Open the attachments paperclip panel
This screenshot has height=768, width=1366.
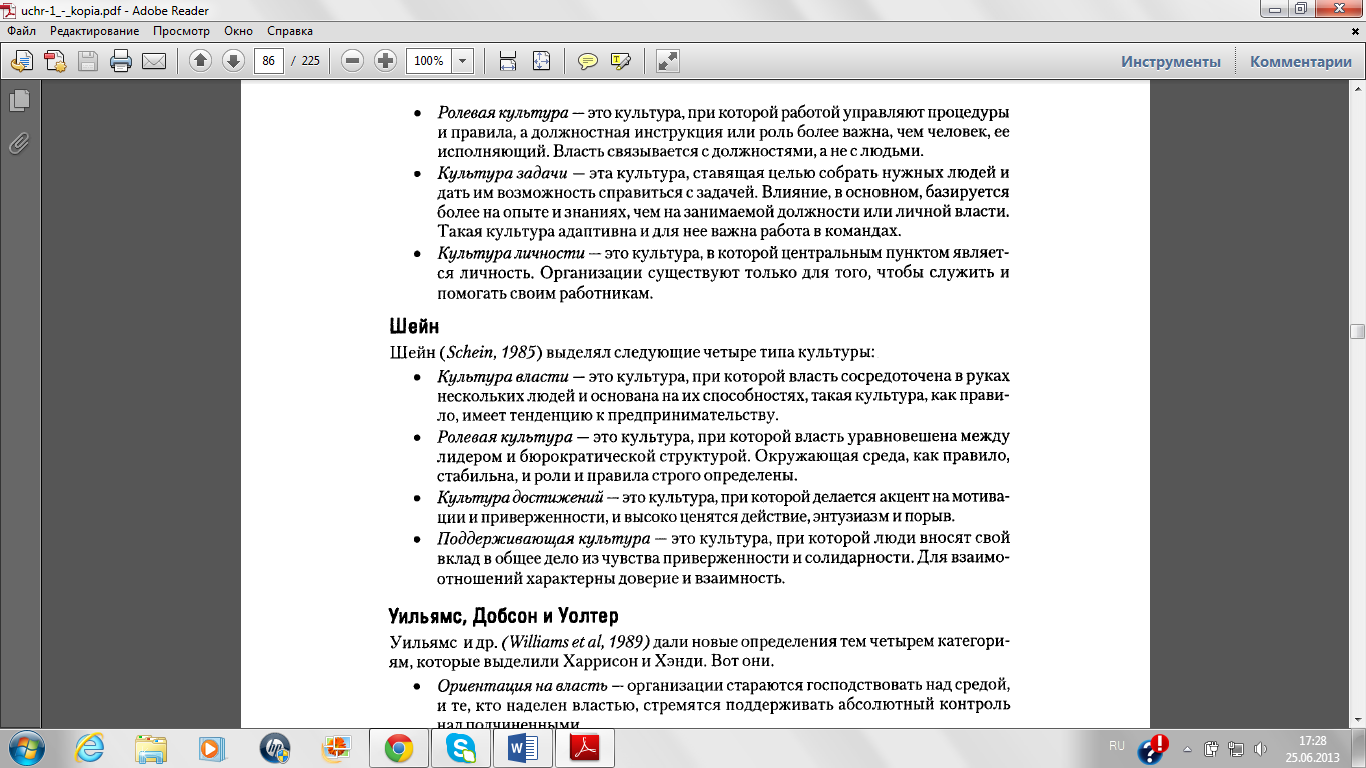point(19,144)
